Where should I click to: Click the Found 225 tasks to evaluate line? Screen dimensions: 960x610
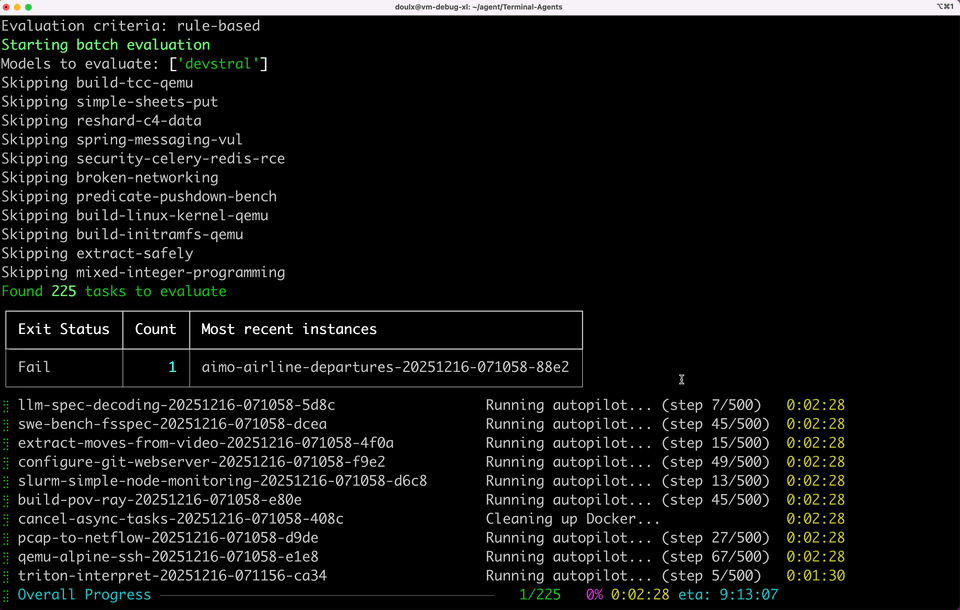pos(114,291)
